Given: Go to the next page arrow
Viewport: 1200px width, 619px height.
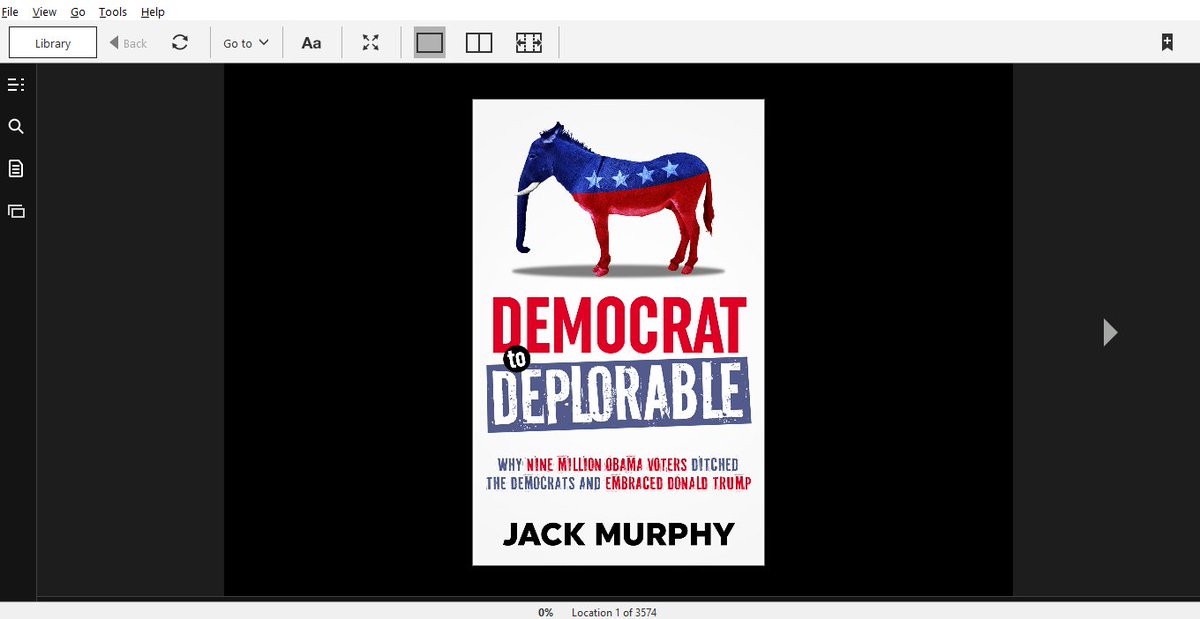Looking at the screenshot, I should 1110,332.
